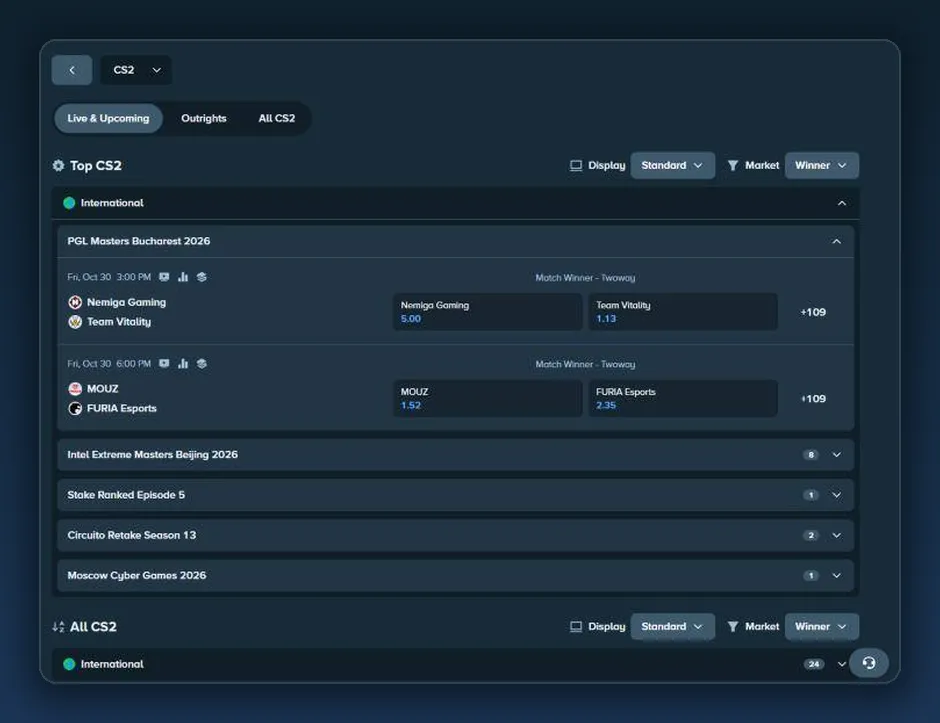The image size is (940, 723).
Task: Select the Live & Upcoming tab
Action: coord(109,119)
